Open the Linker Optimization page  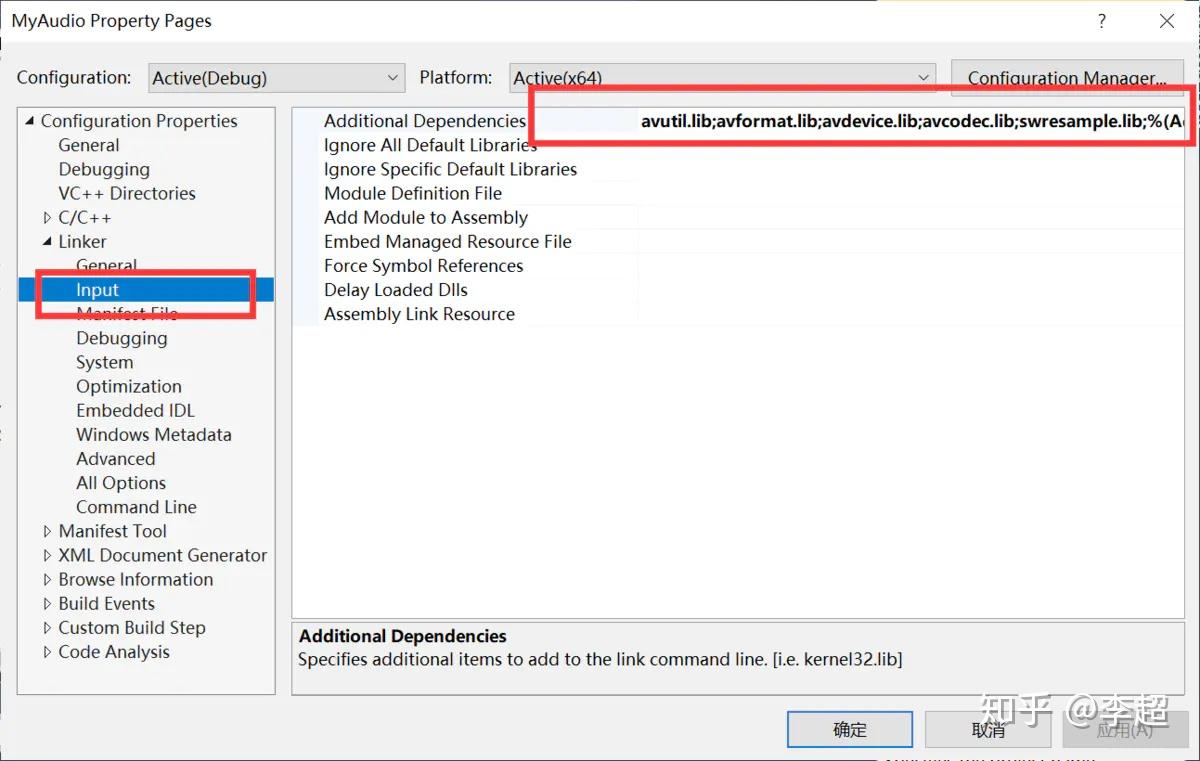point(129,386)
